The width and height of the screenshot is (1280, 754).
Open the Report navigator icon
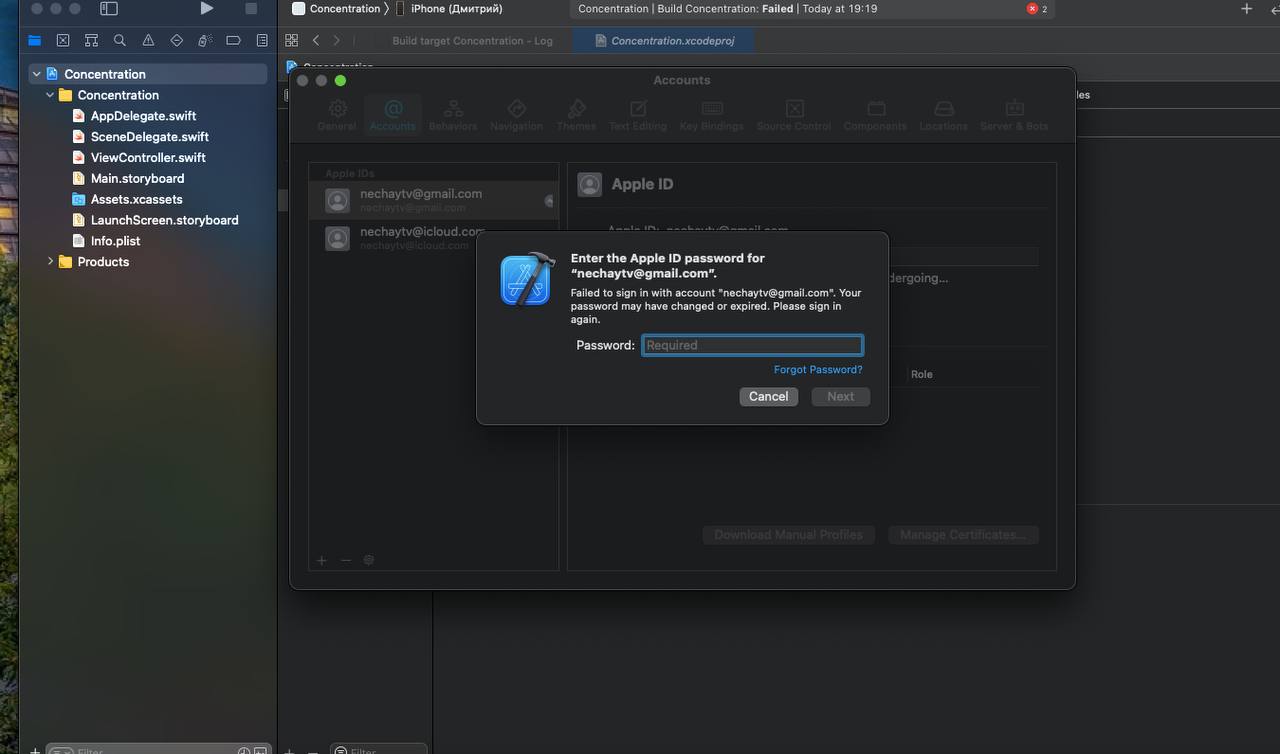pos(262,41)
